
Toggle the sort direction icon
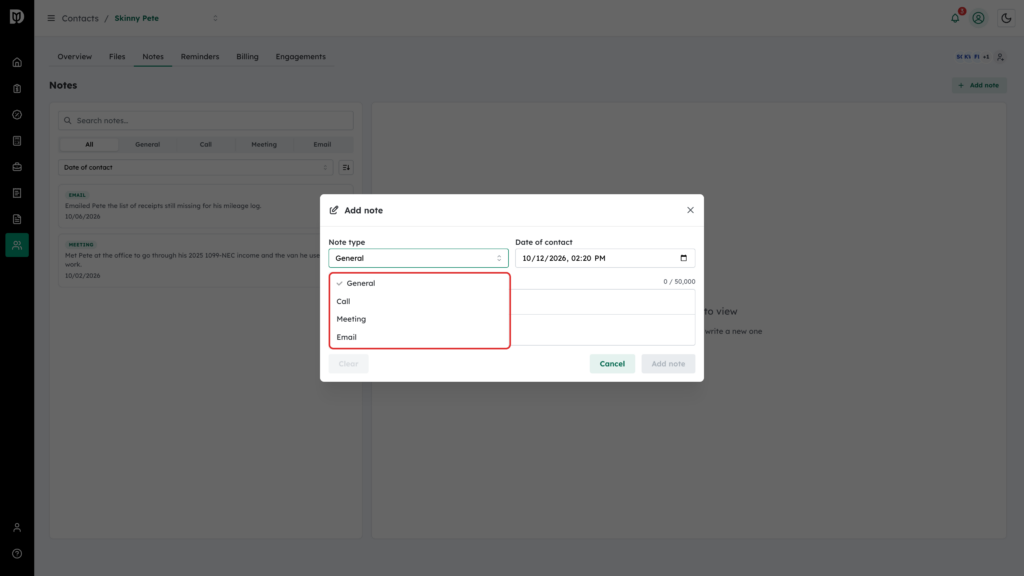[x=346, y=168]
